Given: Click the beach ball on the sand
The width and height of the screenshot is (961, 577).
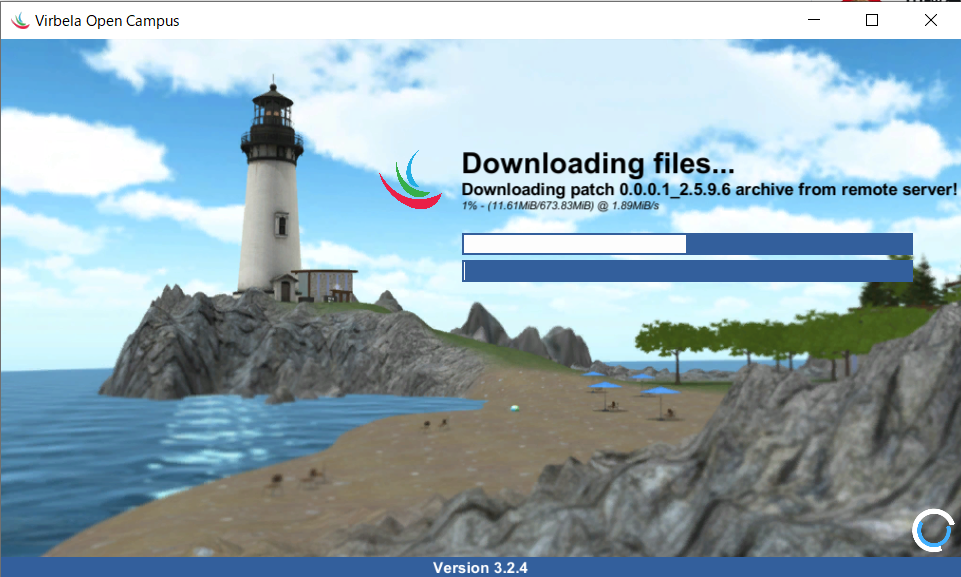Looking at the screenshot, I should pyautogui.click(x=514, y=409).
